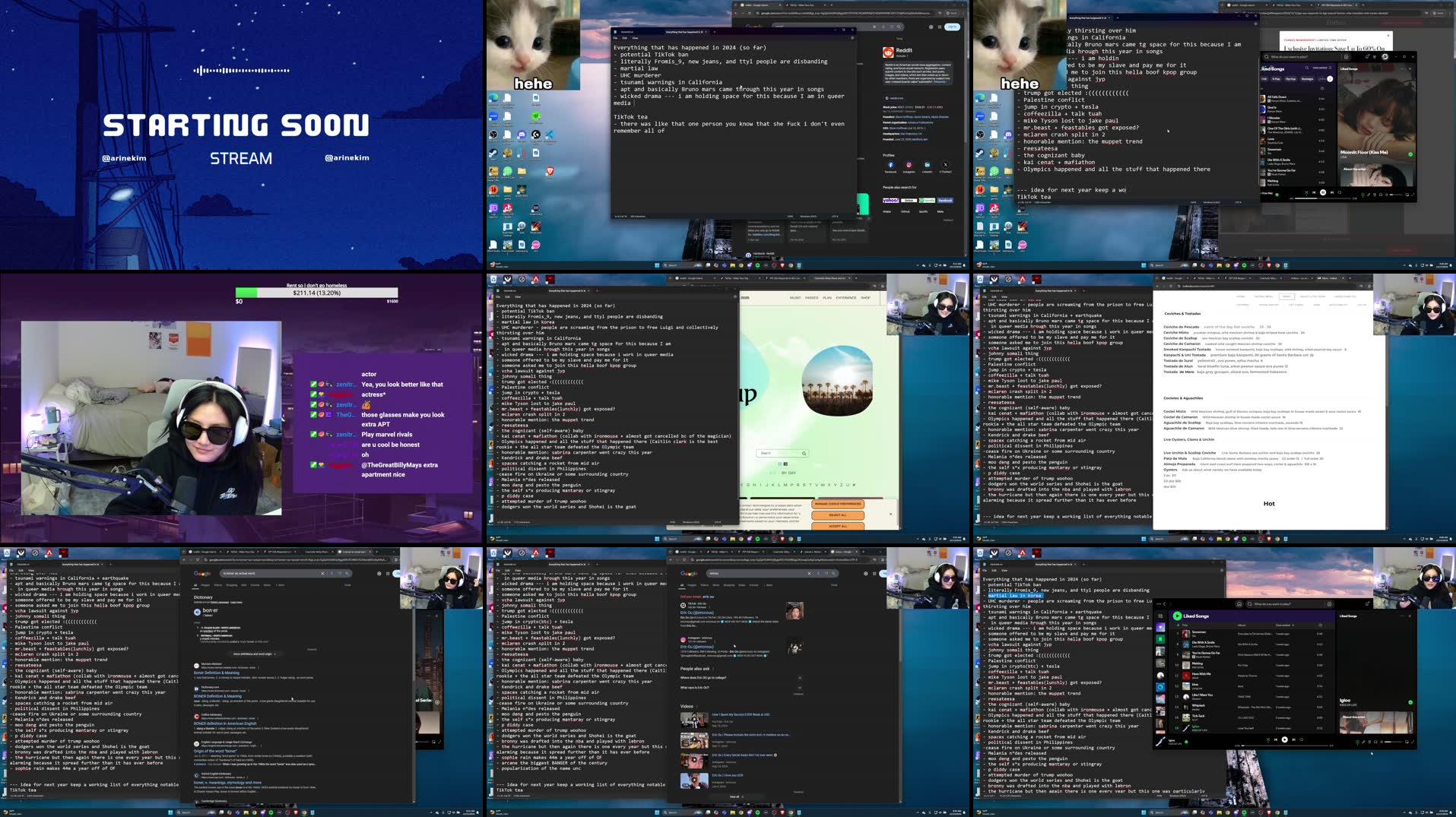Click the Rent donation goal progress bar

(316, 293)
